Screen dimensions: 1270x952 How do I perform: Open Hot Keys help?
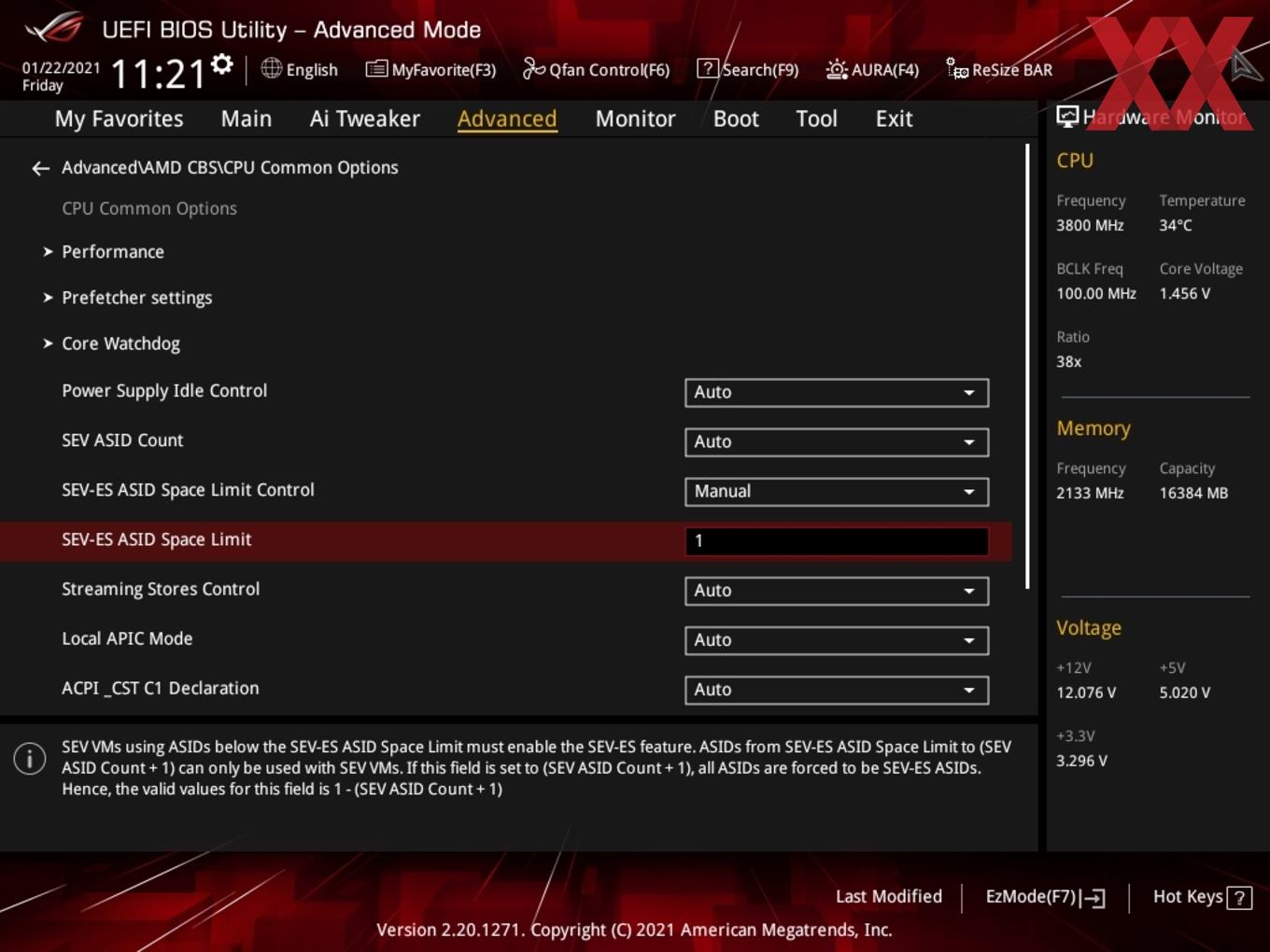1188,897
